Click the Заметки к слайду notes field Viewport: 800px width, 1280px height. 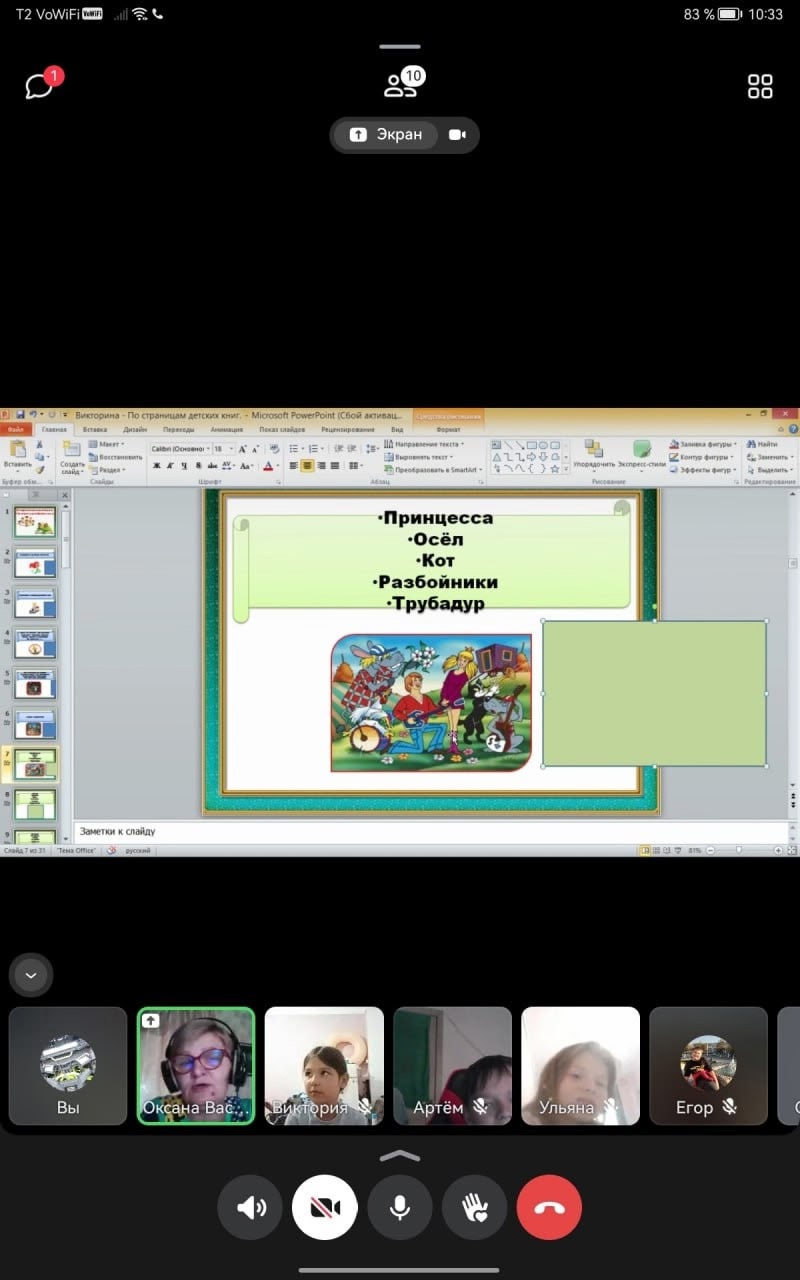click(x=430, y=831)
